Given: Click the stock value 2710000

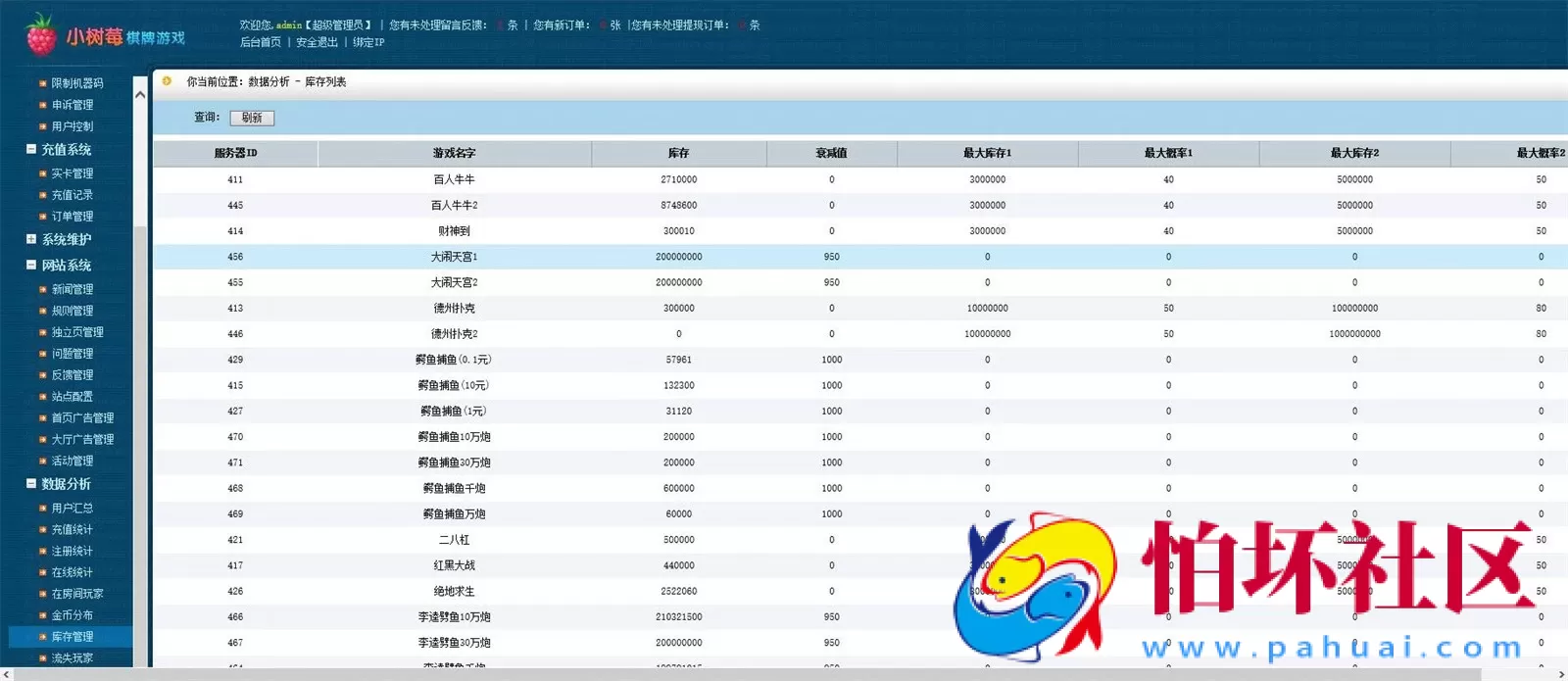Looking at the screenshot, I should pos(678,180).
